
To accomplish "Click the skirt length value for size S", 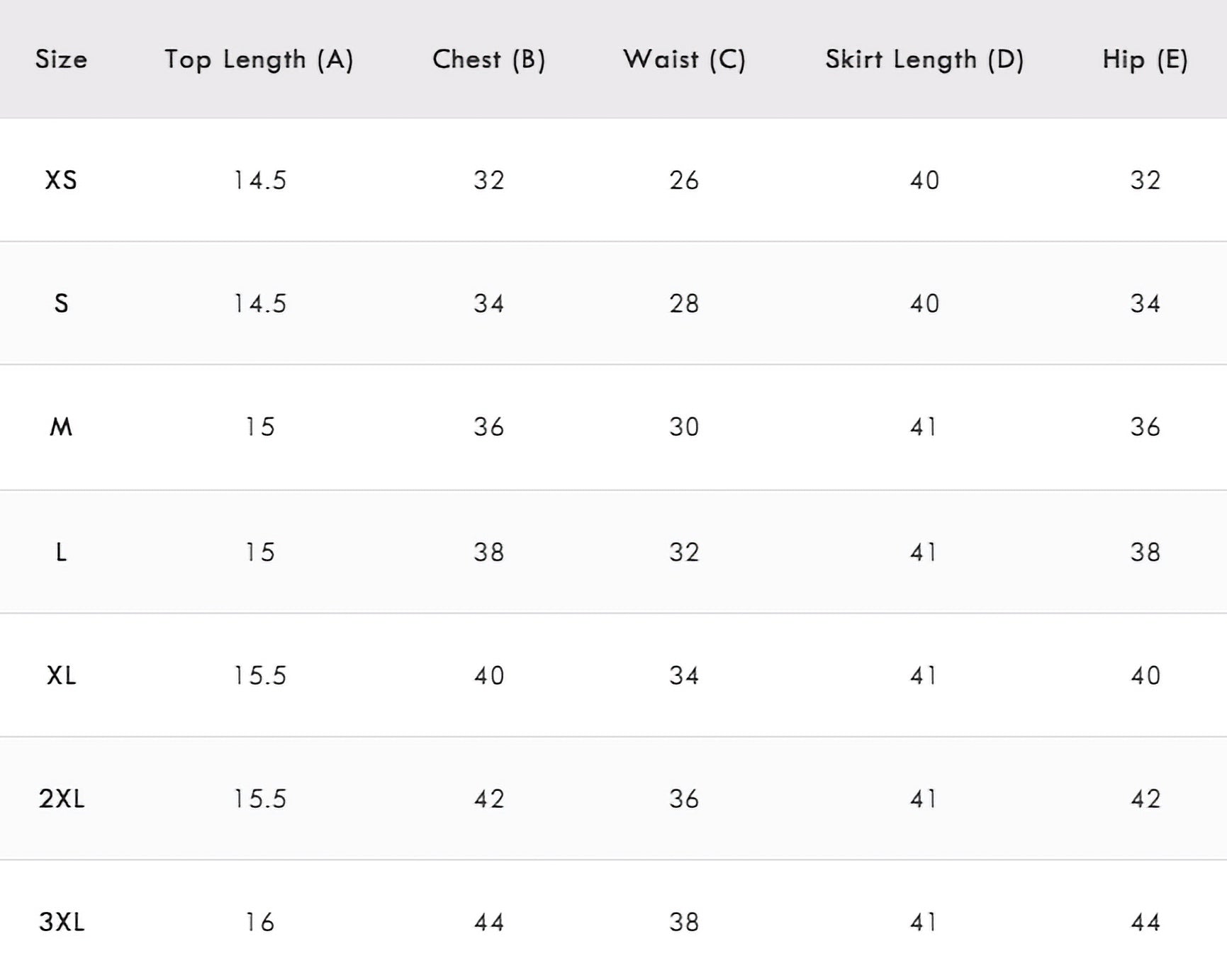I will click(924, 303).
